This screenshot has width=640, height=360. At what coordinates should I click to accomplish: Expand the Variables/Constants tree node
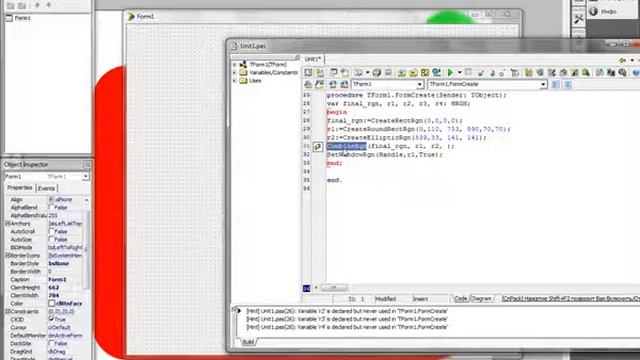coord(235,73)
